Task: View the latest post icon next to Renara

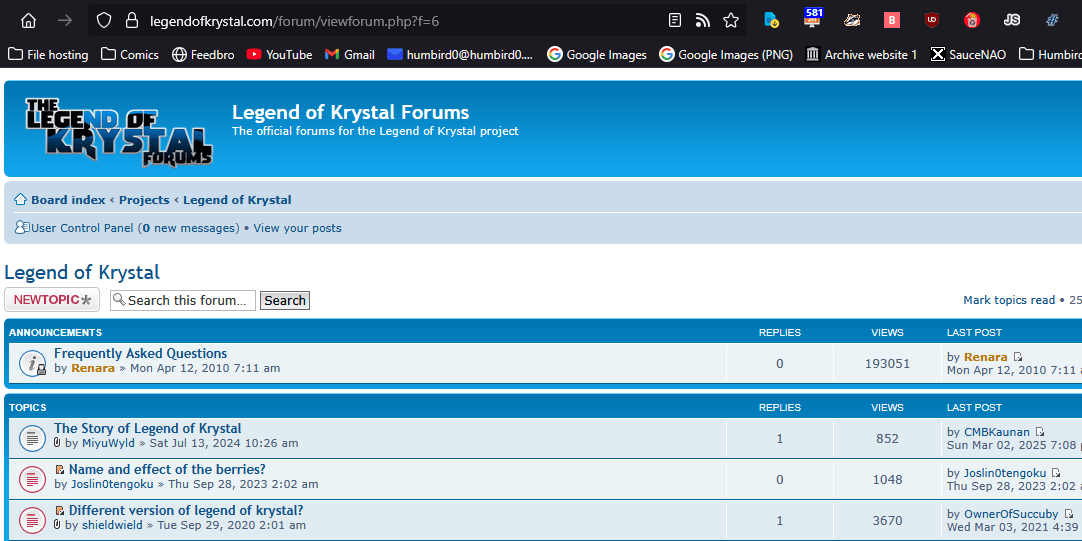Action: pos(1018,358)
